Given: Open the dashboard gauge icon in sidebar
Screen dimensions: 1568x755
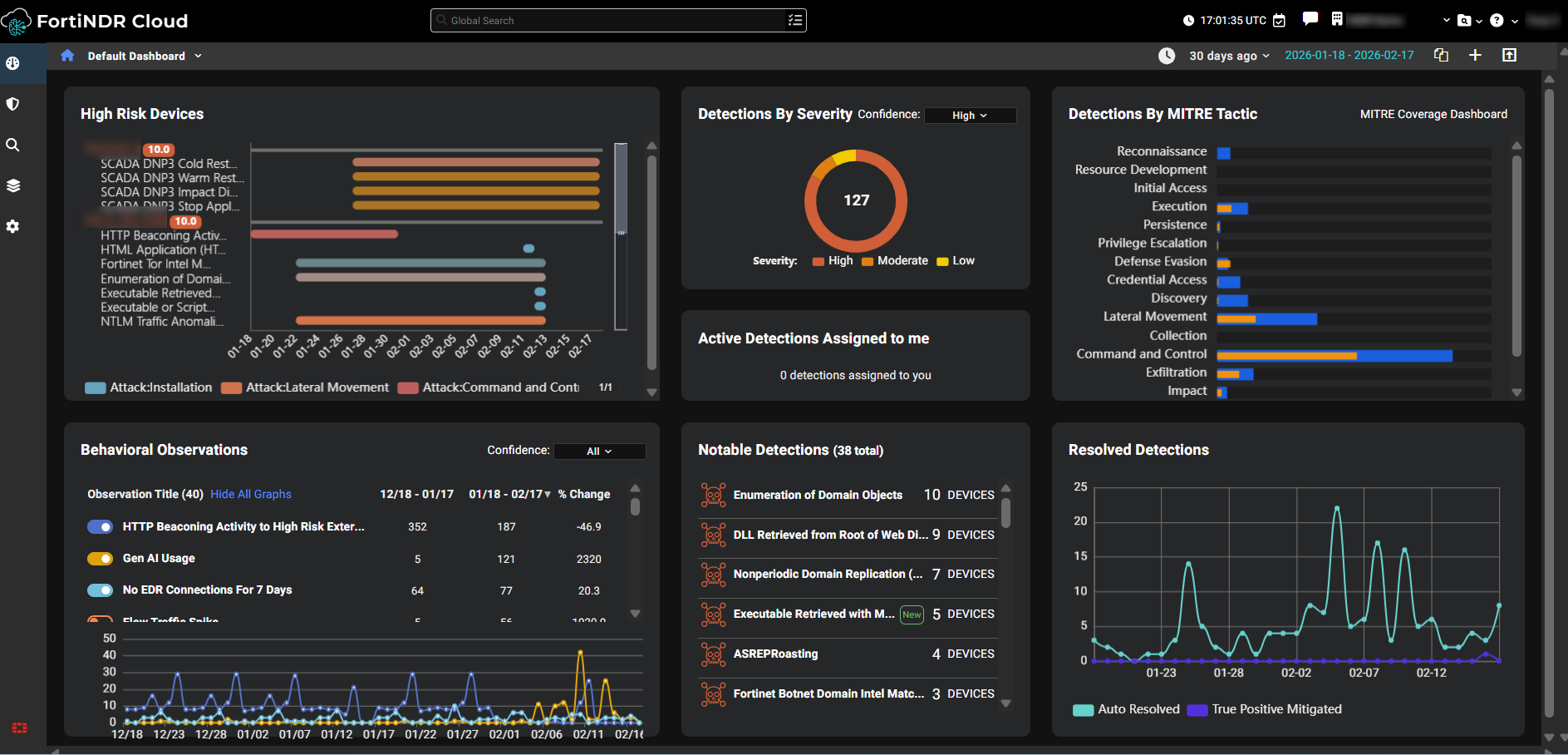Looking at the screenshot, I should pos(12,63).
